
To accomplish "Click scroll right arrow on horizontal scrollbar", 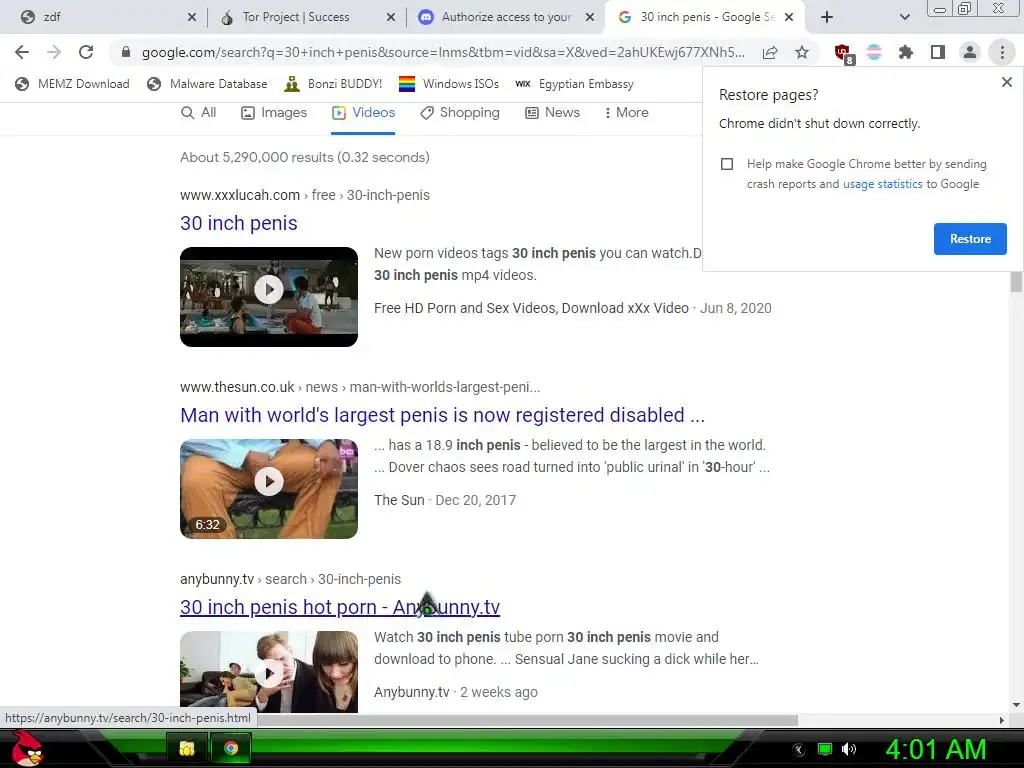I will click(x=1001, y=720).
